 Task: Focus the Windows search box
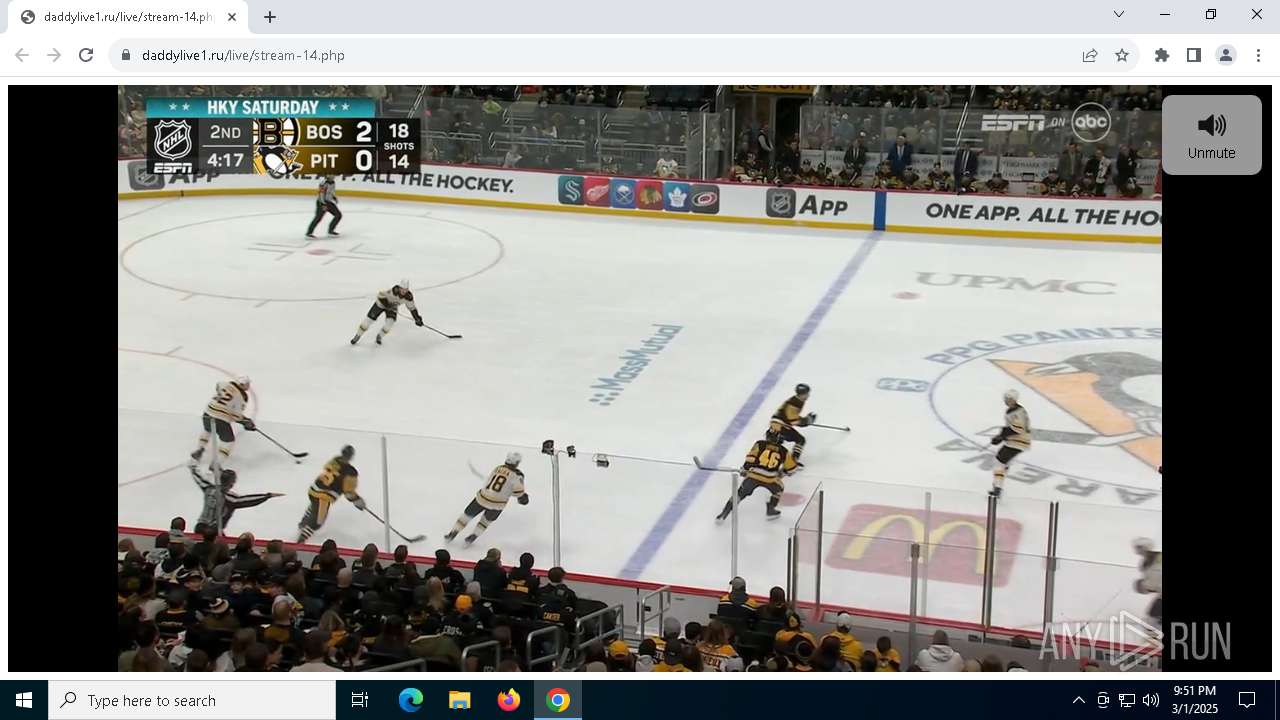pos(192,700)
